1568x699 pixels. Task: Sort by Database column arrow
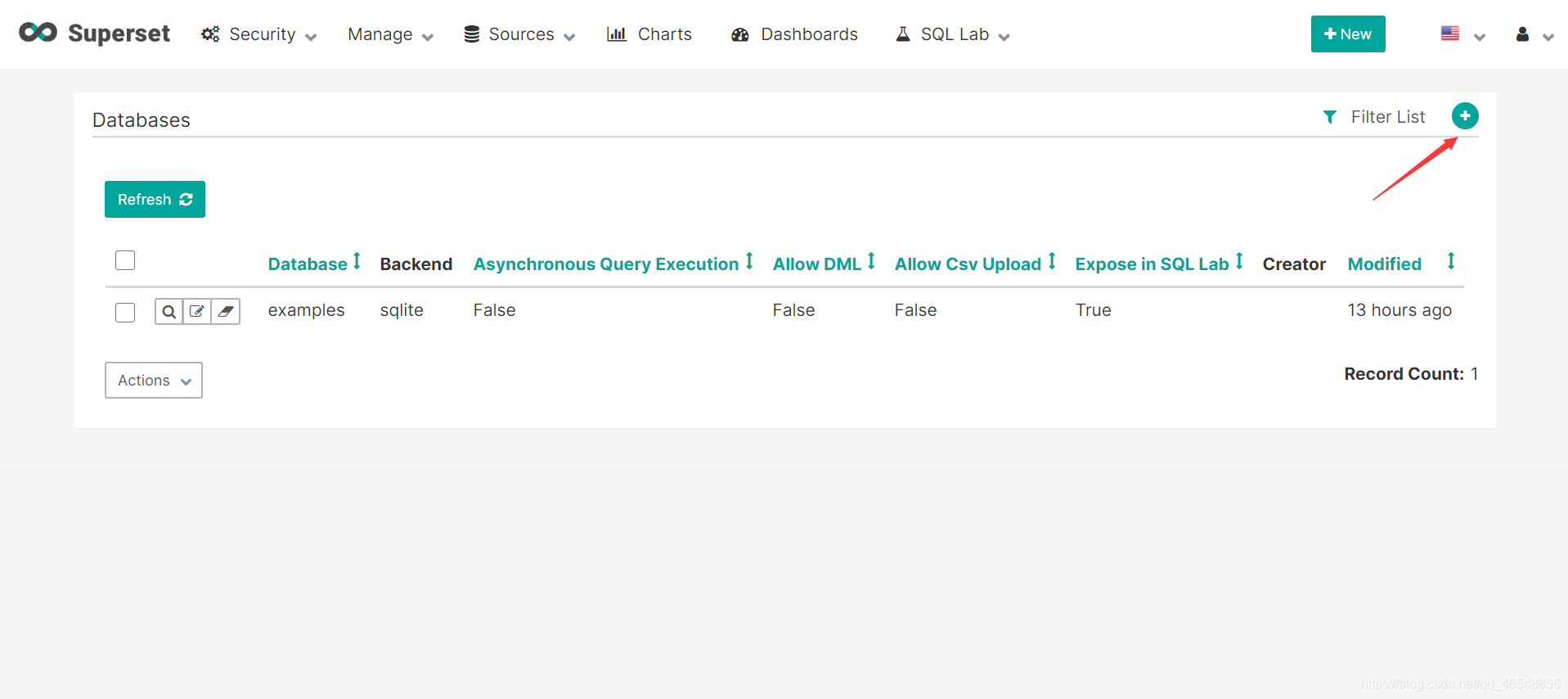coord(357,262)
